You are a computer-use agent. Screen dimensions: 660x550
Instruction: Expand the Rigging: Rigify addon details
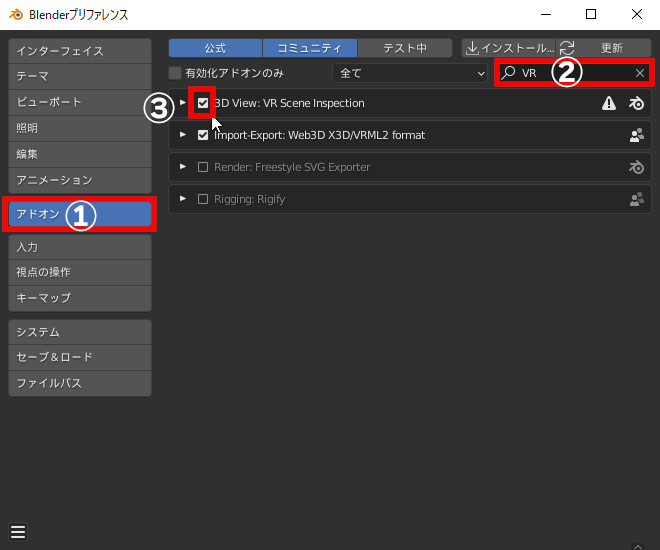coord(183,199)
